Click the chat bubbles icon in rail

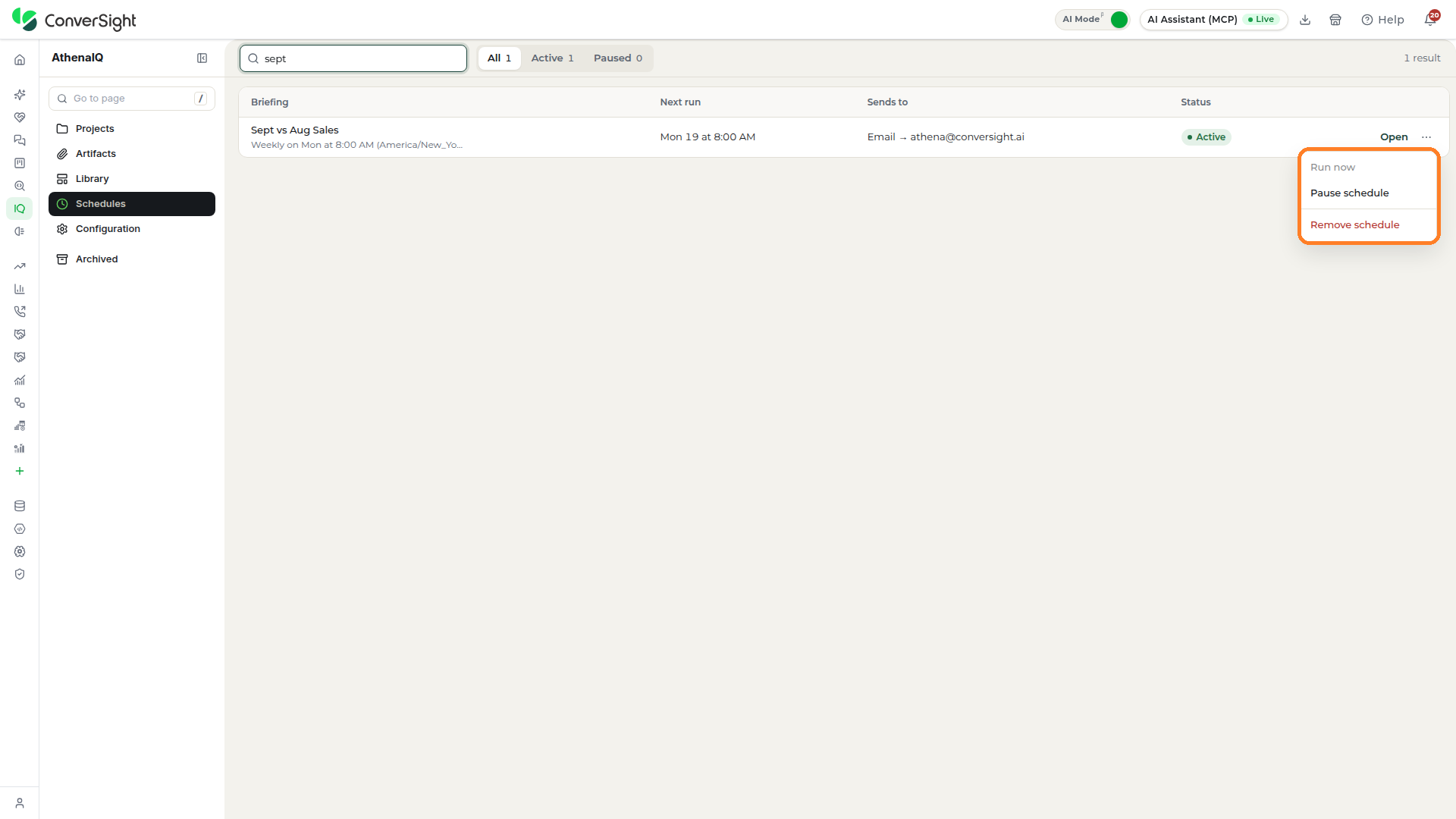click(20, 140)
